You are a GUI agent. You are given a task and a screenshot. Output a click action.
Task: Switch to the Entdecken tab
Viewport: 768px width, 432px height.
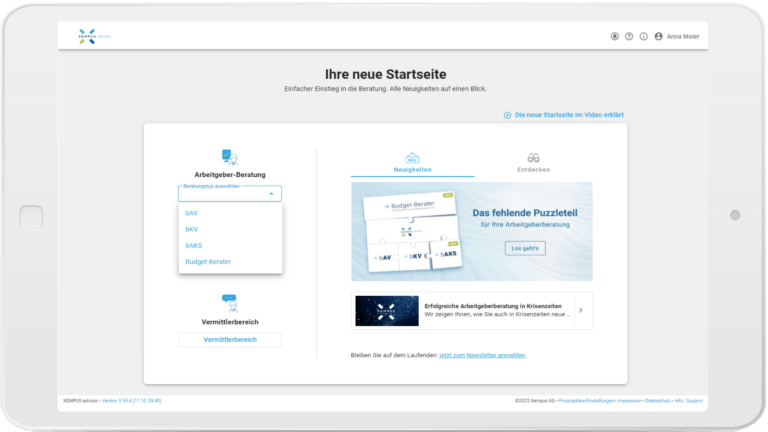tap(533, 164)
